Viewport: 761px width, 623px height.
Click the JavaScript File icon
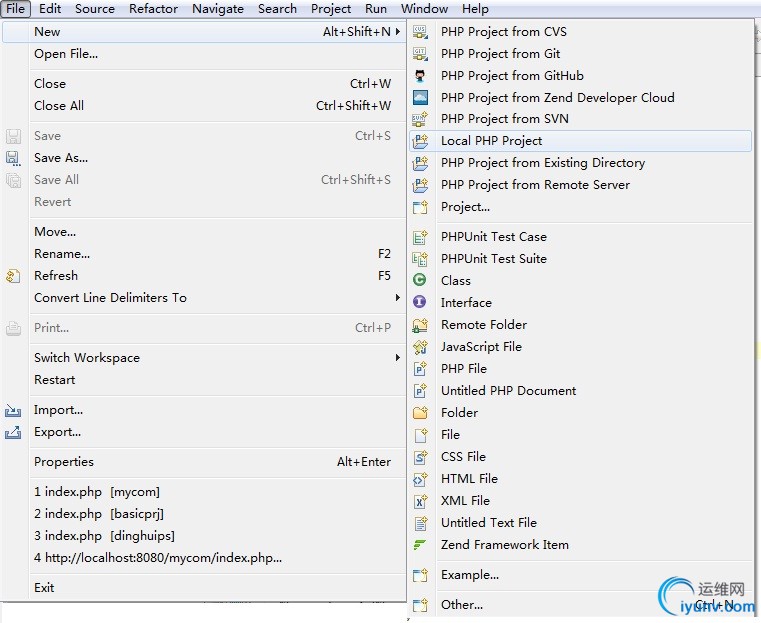pos(420,346)
